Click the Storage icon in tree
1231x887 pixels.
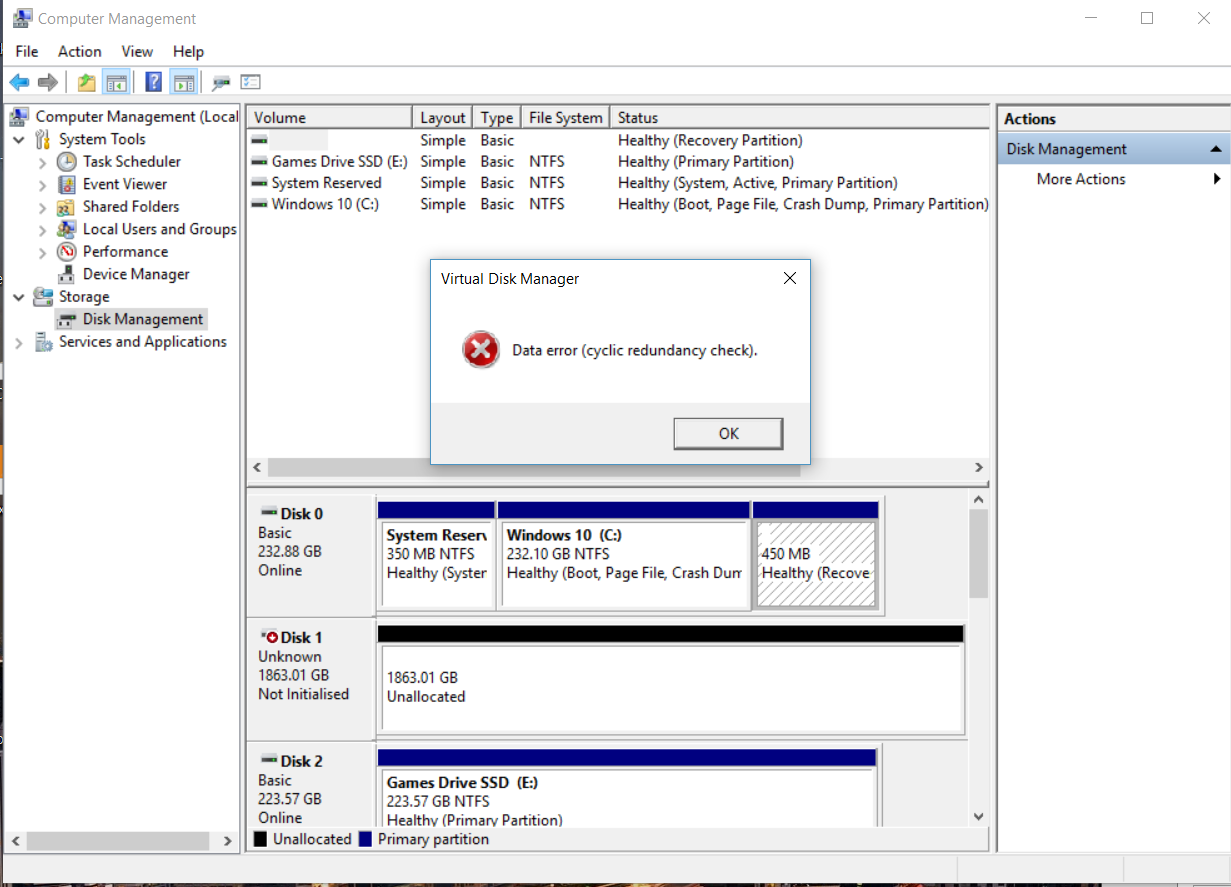click(43, 297)
